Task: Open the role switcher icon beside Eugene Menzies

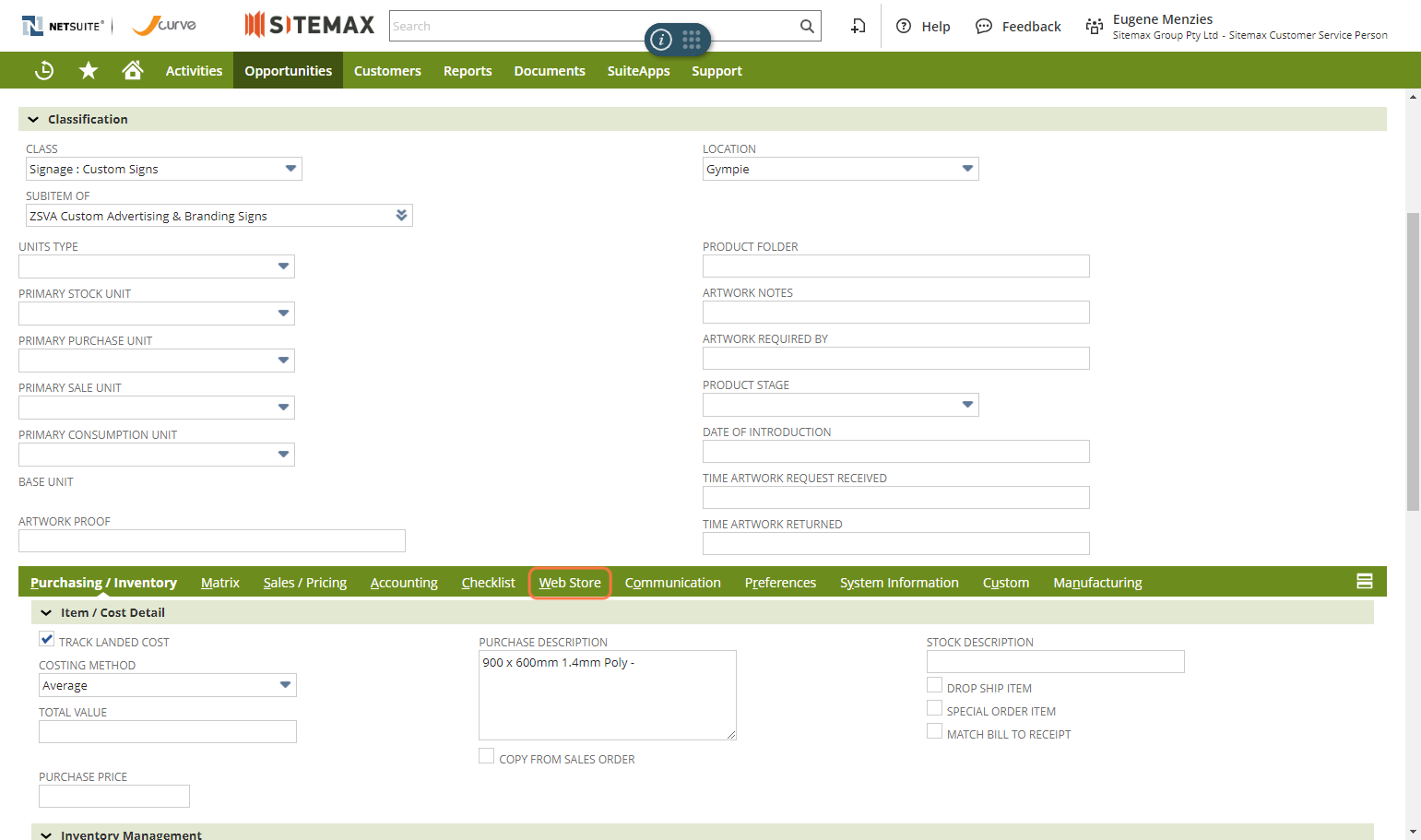Action: (x=1095, y=26)
